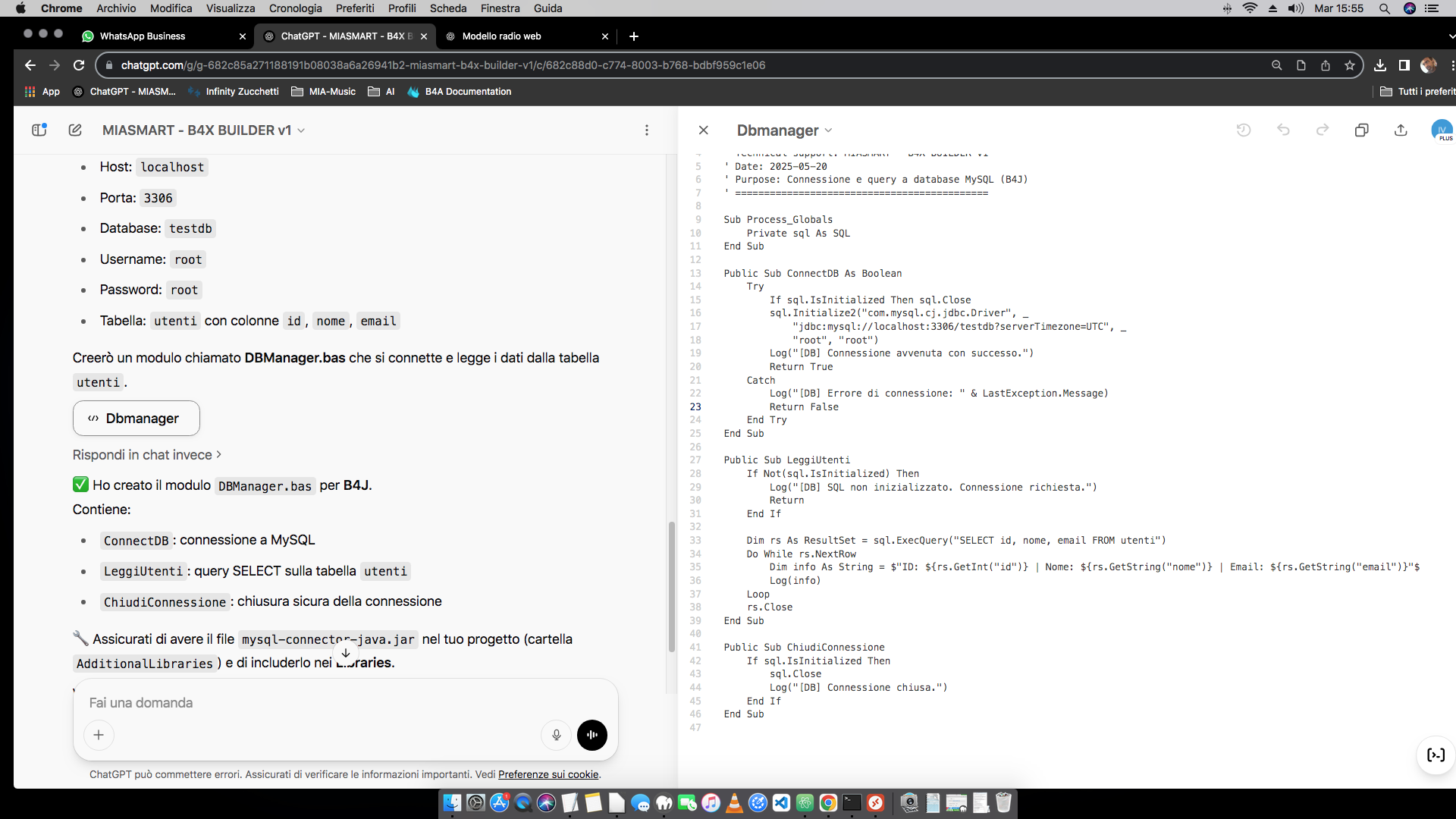The image size is (1456, 819).
Task: Open VLC from Dock
Action: tap(734, 803)
